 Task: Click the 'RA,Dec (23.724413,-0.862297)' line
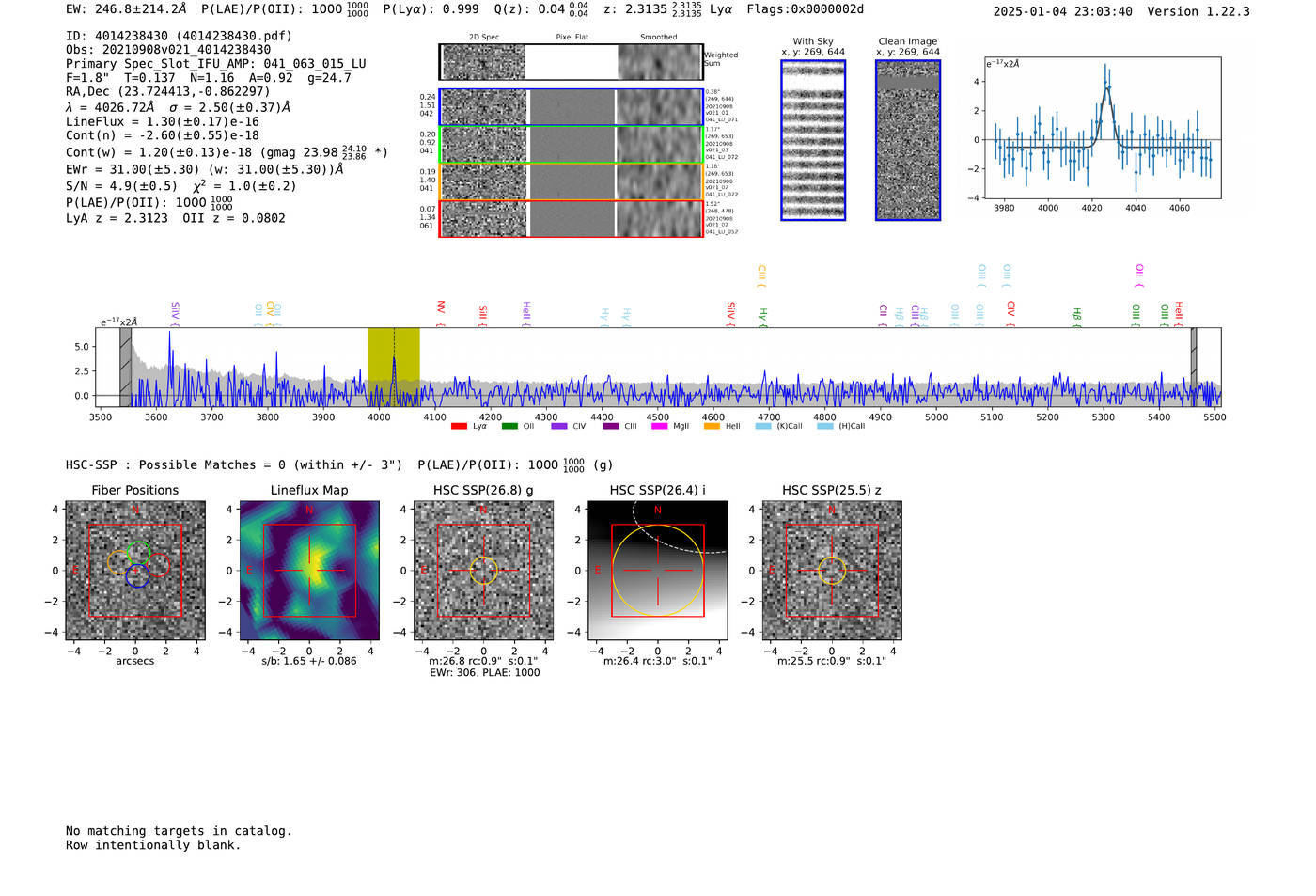click(x=167, y=91)
